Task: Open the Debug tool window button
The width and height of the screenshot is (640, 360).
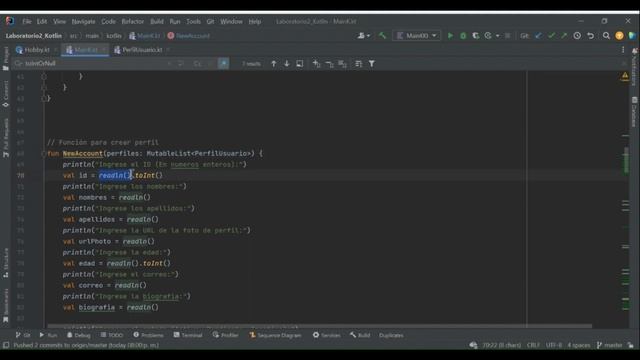Action: pyautogui.click(x=78, y=335)
